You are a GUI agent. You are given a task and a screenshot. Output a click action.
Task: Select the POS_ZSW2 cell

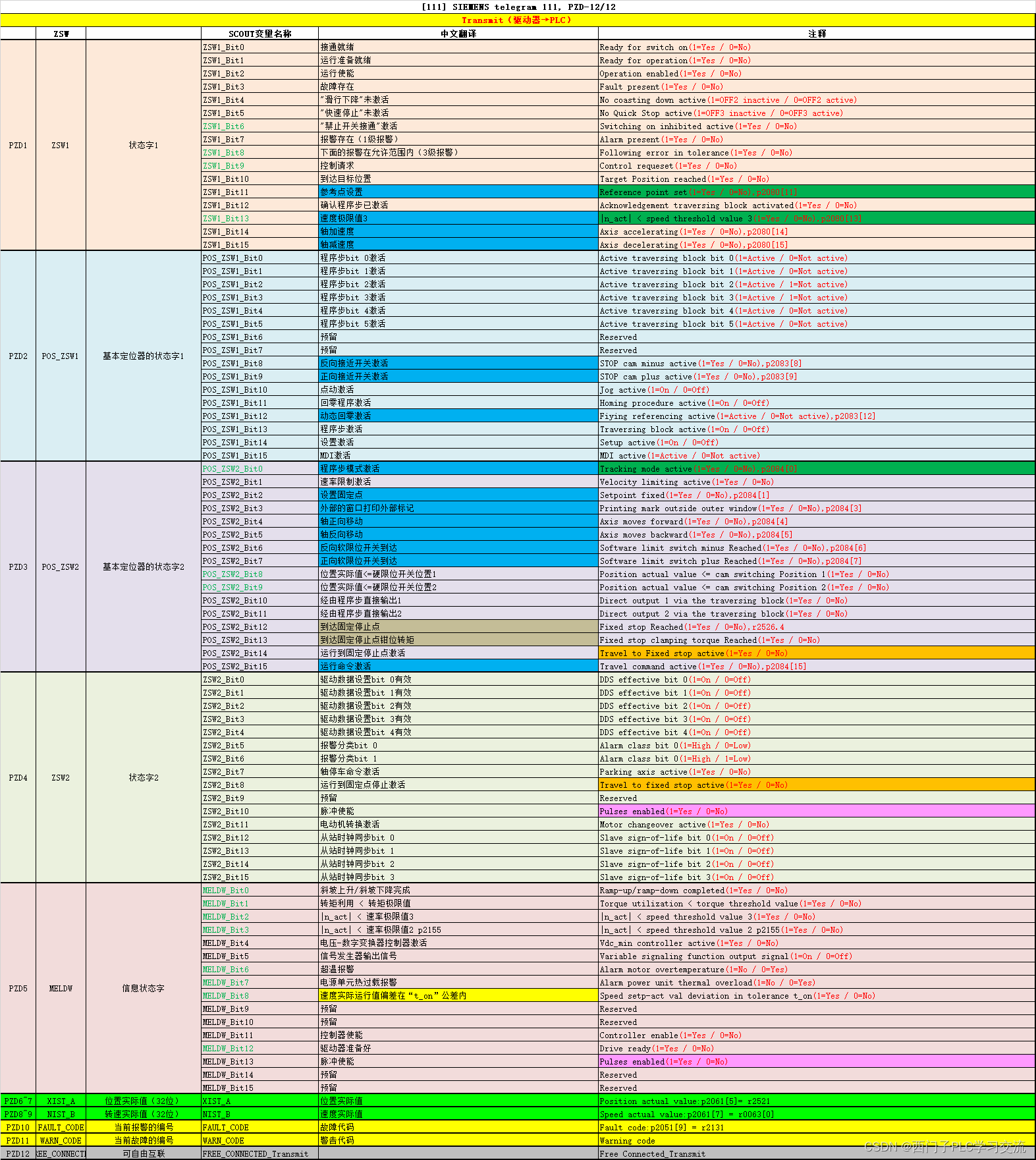61,567
